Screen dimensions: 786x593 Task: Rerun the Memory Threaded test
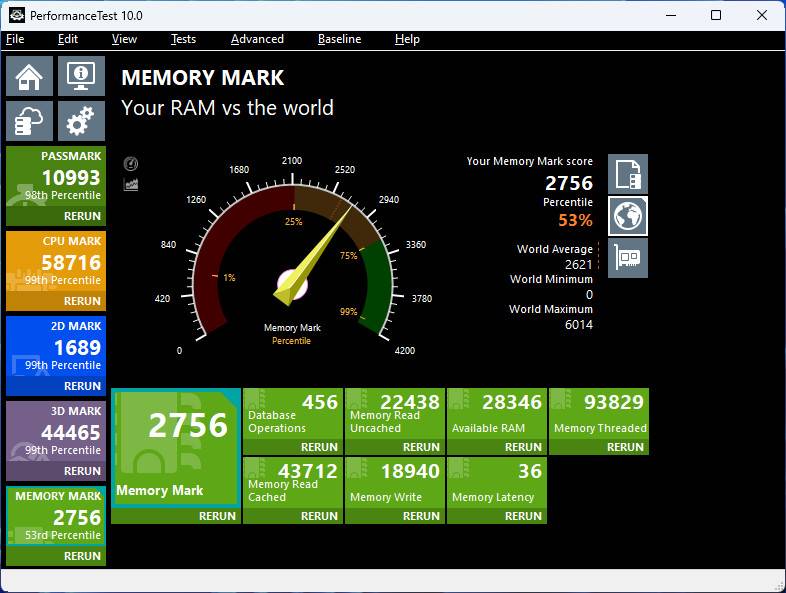pos(625,447)
